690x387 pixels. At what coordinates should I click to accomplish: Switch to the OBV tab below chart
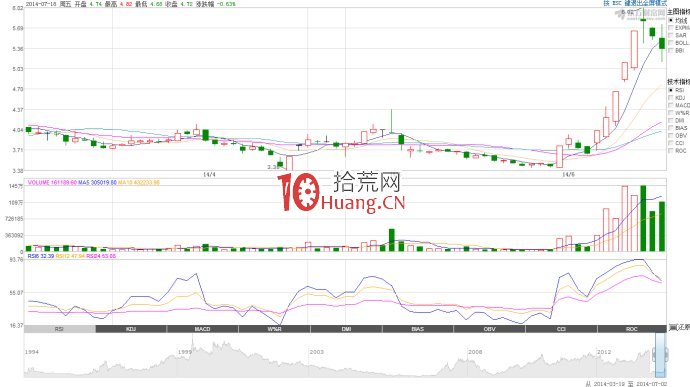point(490,329)
